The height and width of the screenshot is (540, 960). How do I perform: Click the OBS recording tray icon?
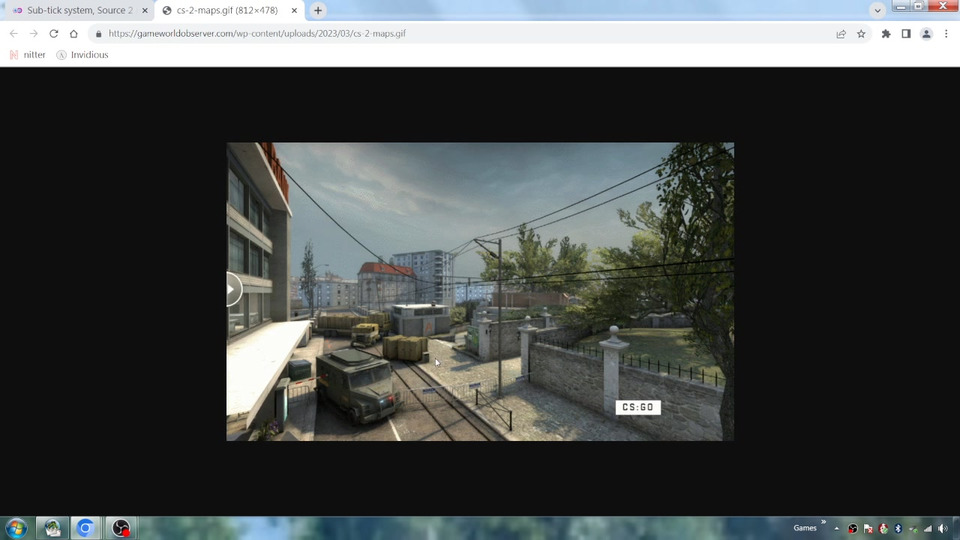(853, 528)
